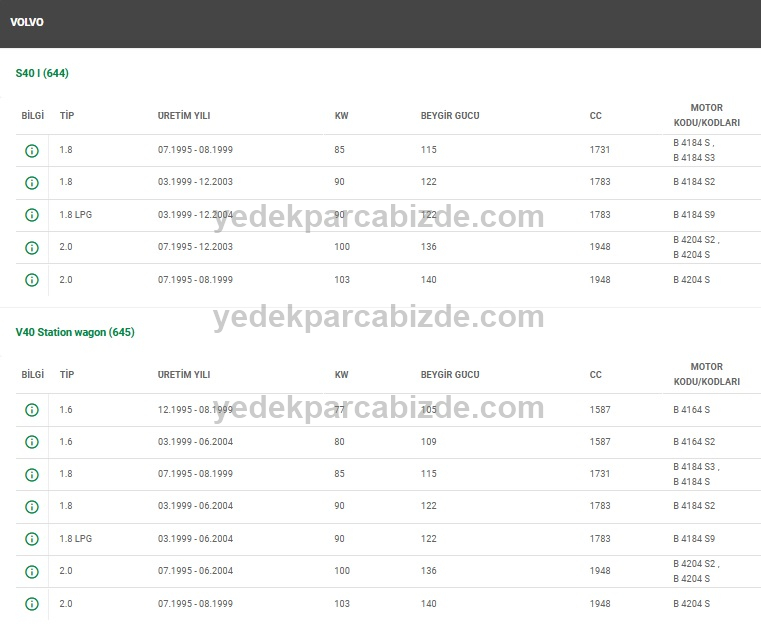This screenshot has height=630, width=761.
Task: Click MOTOR KODU/KODLARI header in S40 I table
Action: [706, 115]
